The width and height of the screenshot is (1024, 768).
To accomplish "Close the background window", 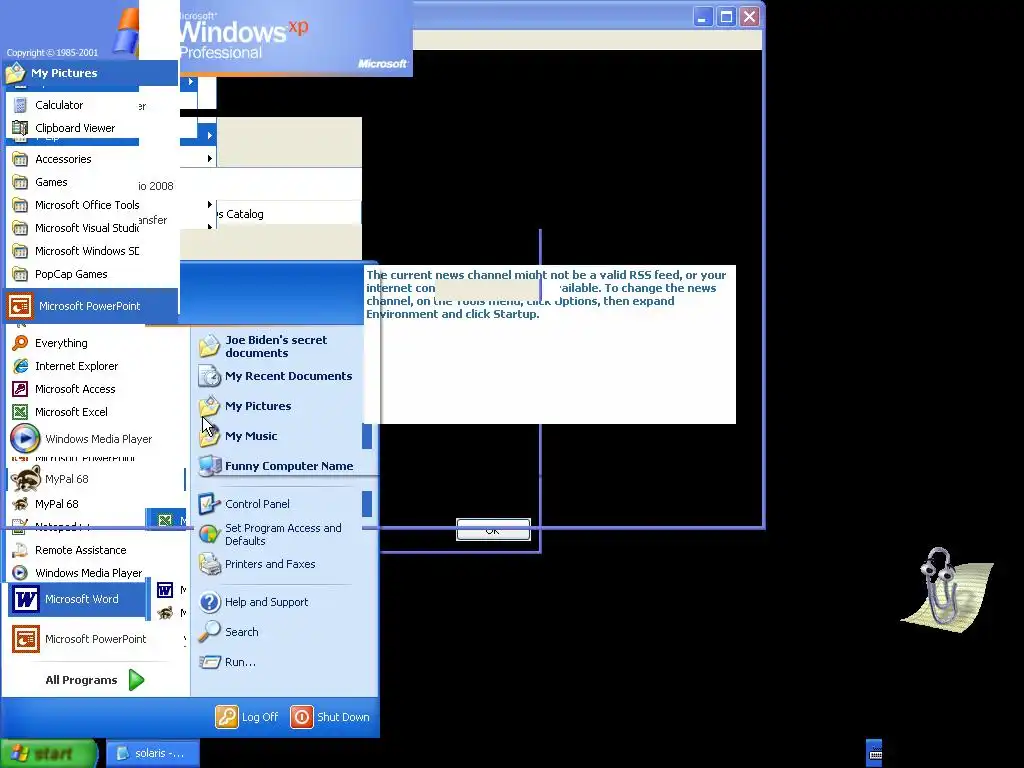I will tap(750, 17).
